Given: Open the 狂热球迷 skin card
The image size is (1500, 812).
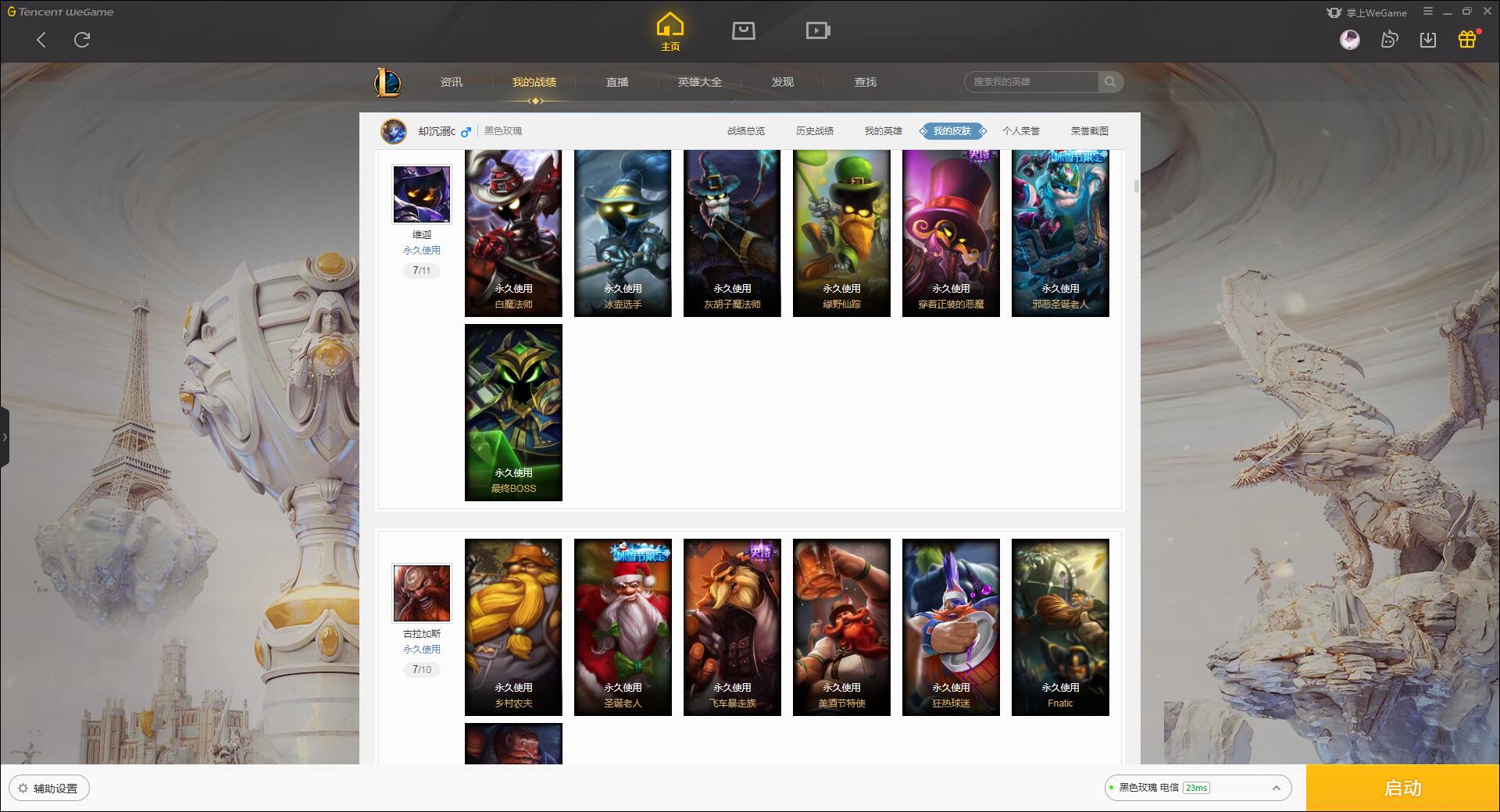Looking at the screenshot, I should [x=951, y=627].
